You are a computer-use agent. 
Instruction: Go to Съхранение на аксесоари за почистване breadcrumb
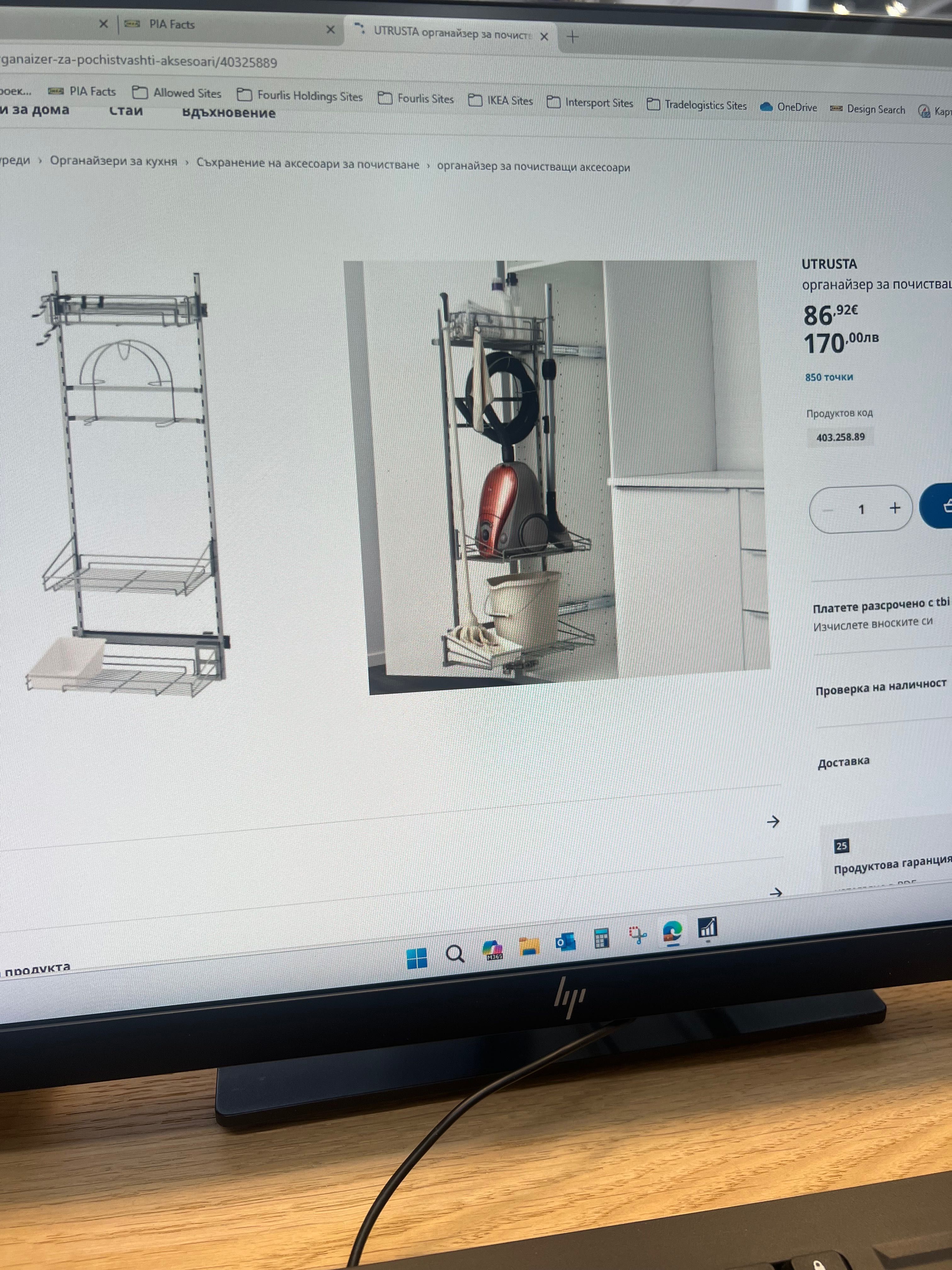(308, 163)
